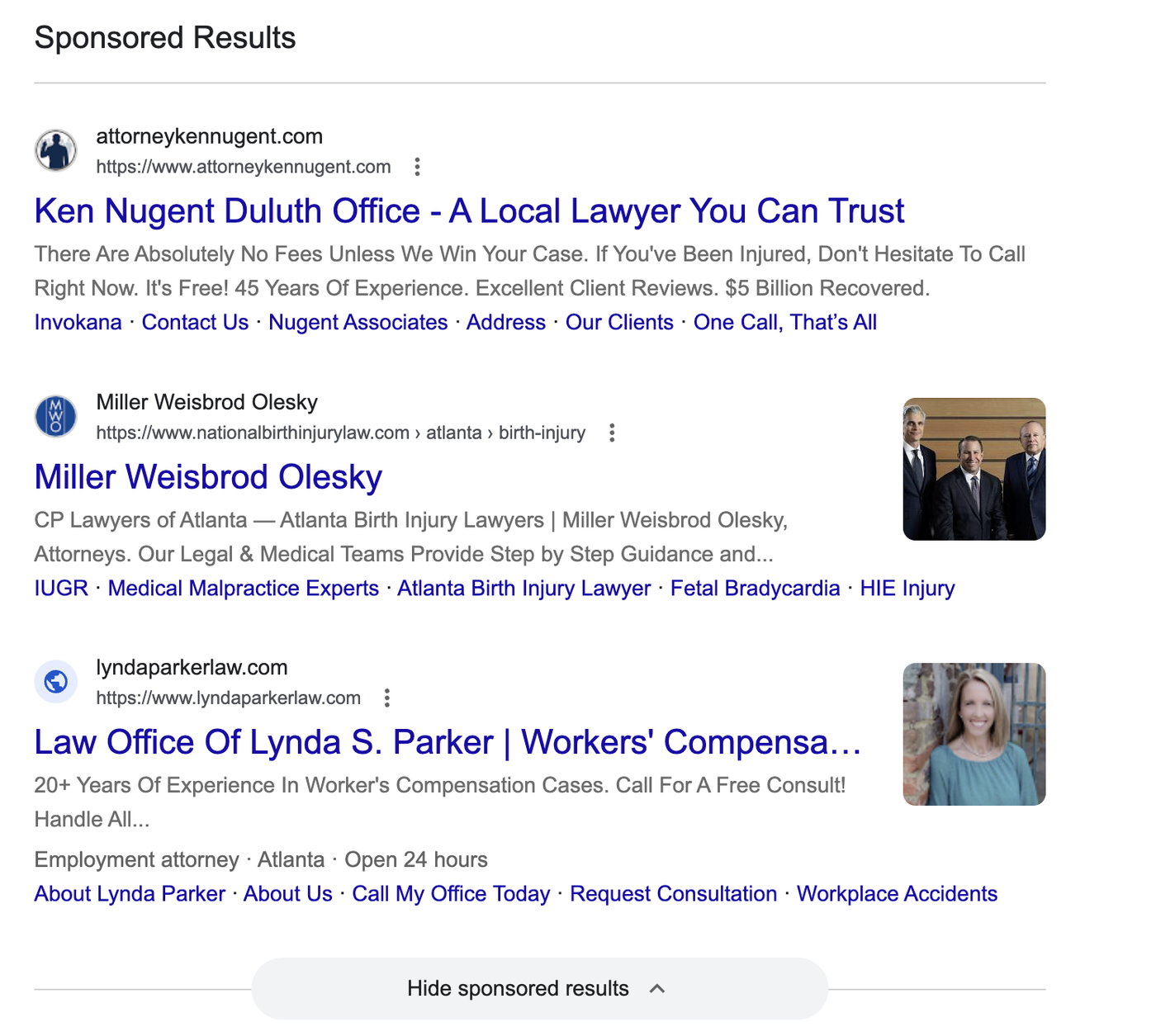Click the three lawyers photo thumbnail
This screenshot has width=1156, height=1036.
tap(974, 469)
